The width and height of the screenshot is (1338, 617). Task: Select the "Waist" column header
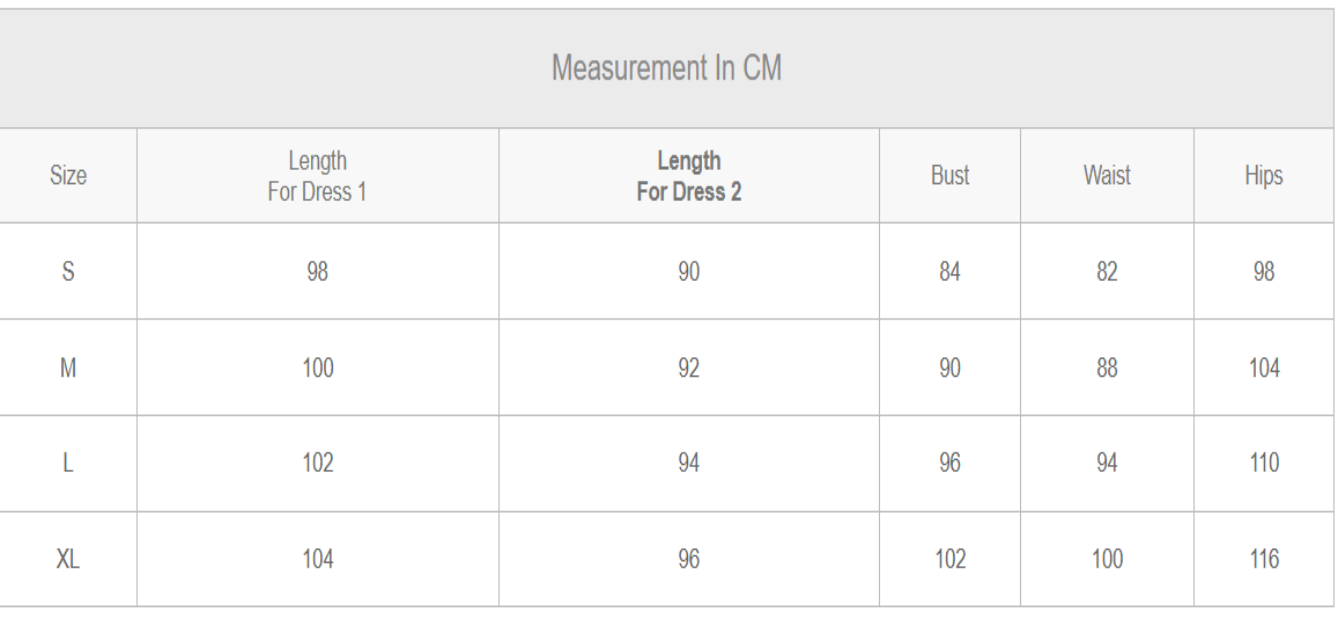[x=1108, y=176]
